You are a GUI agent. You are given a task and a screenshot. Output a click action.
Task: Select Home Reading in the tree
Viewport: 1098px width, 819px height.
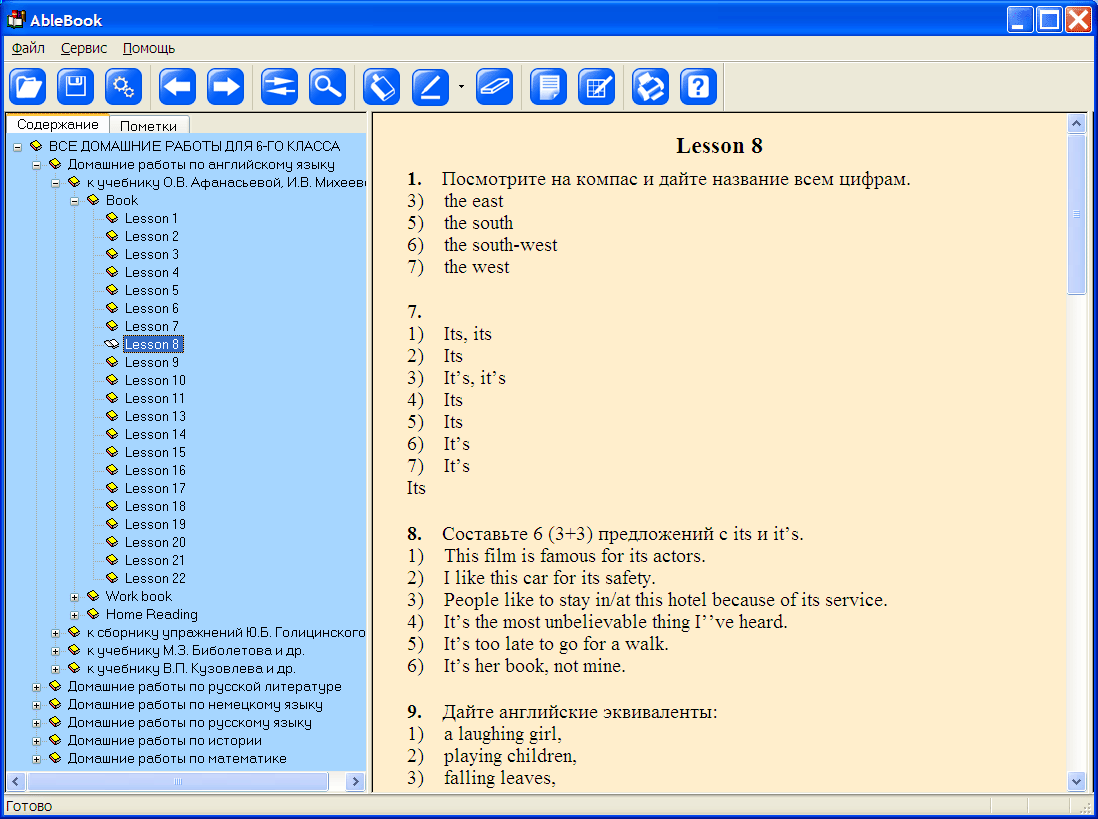(x=151, y=614)
